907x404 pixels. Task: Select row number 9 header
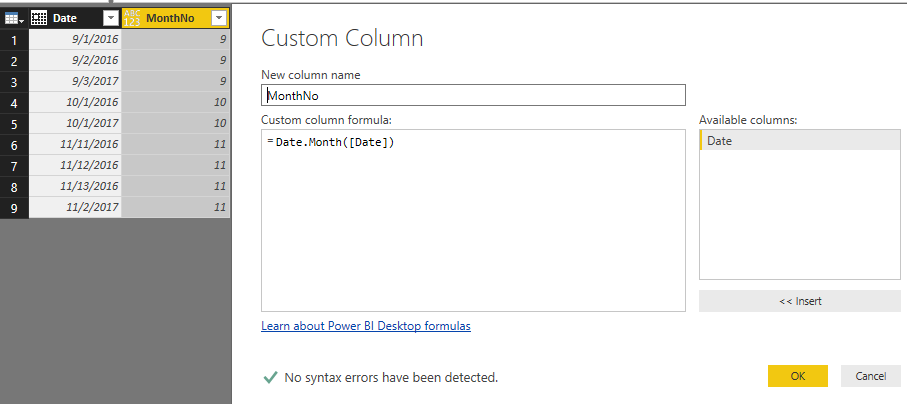(14, 207)
